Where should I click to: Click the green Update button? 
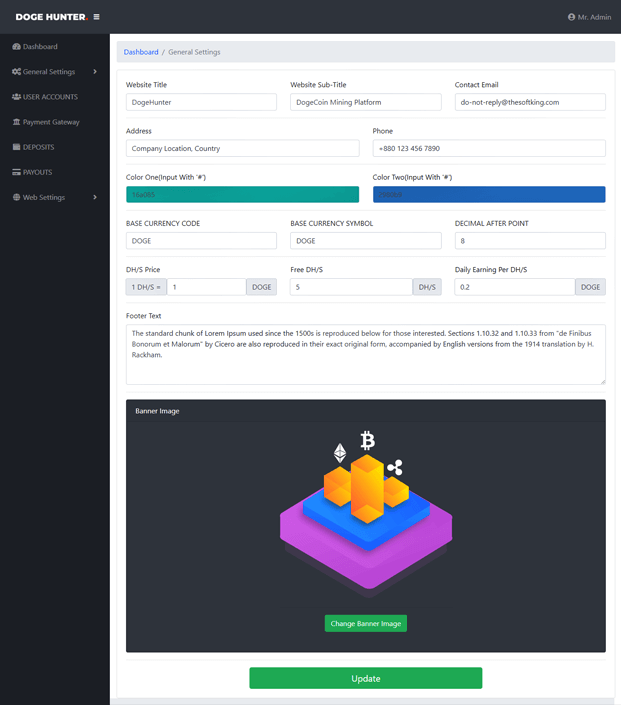(x=366, y=678)
